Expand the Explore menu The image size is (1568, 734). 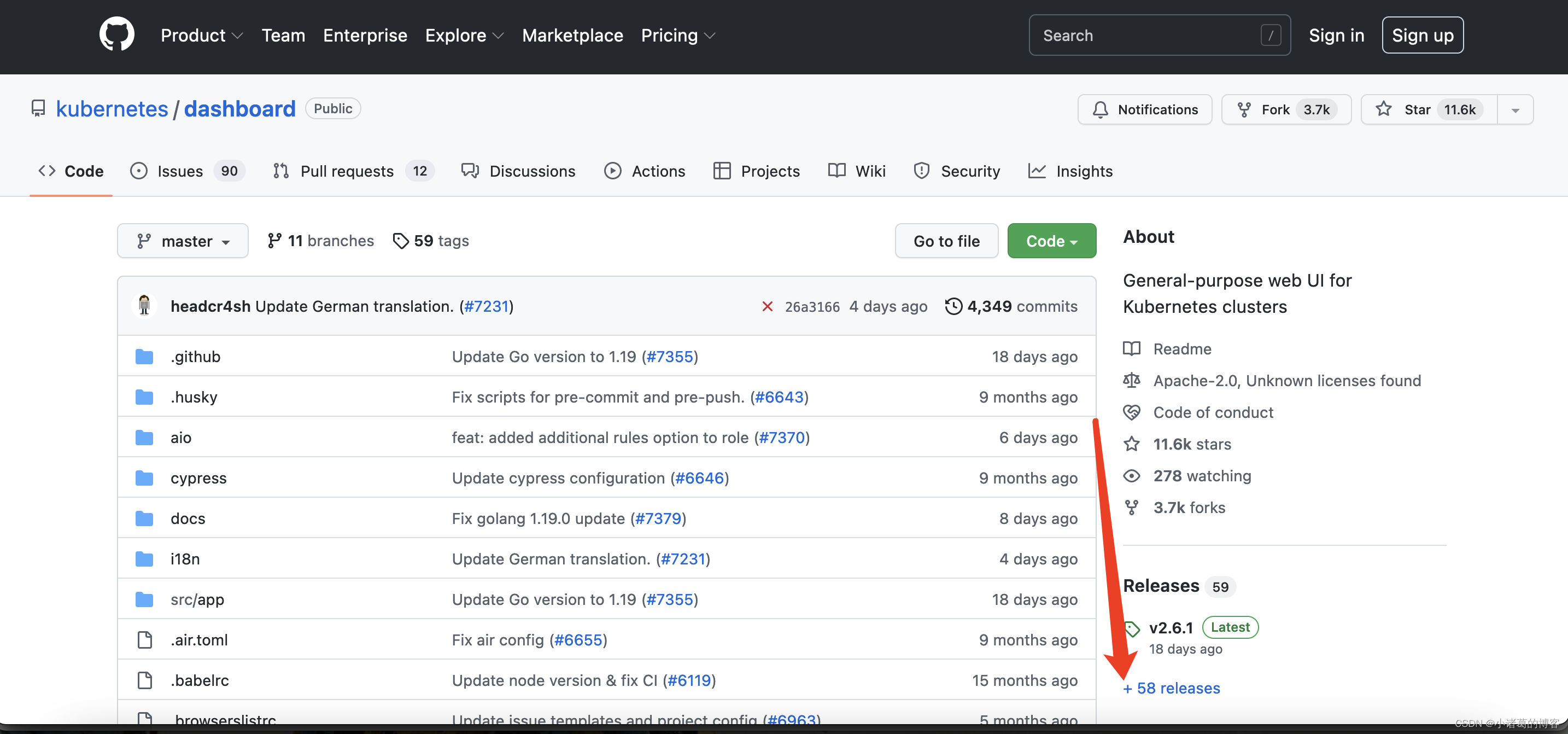pos(464,36)
